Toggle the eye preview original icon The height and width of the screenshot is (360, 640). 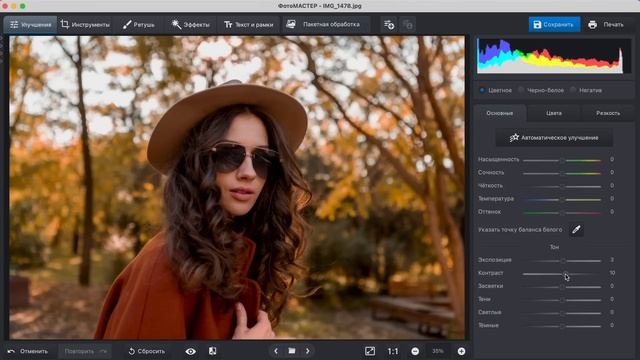coord(191,351)
